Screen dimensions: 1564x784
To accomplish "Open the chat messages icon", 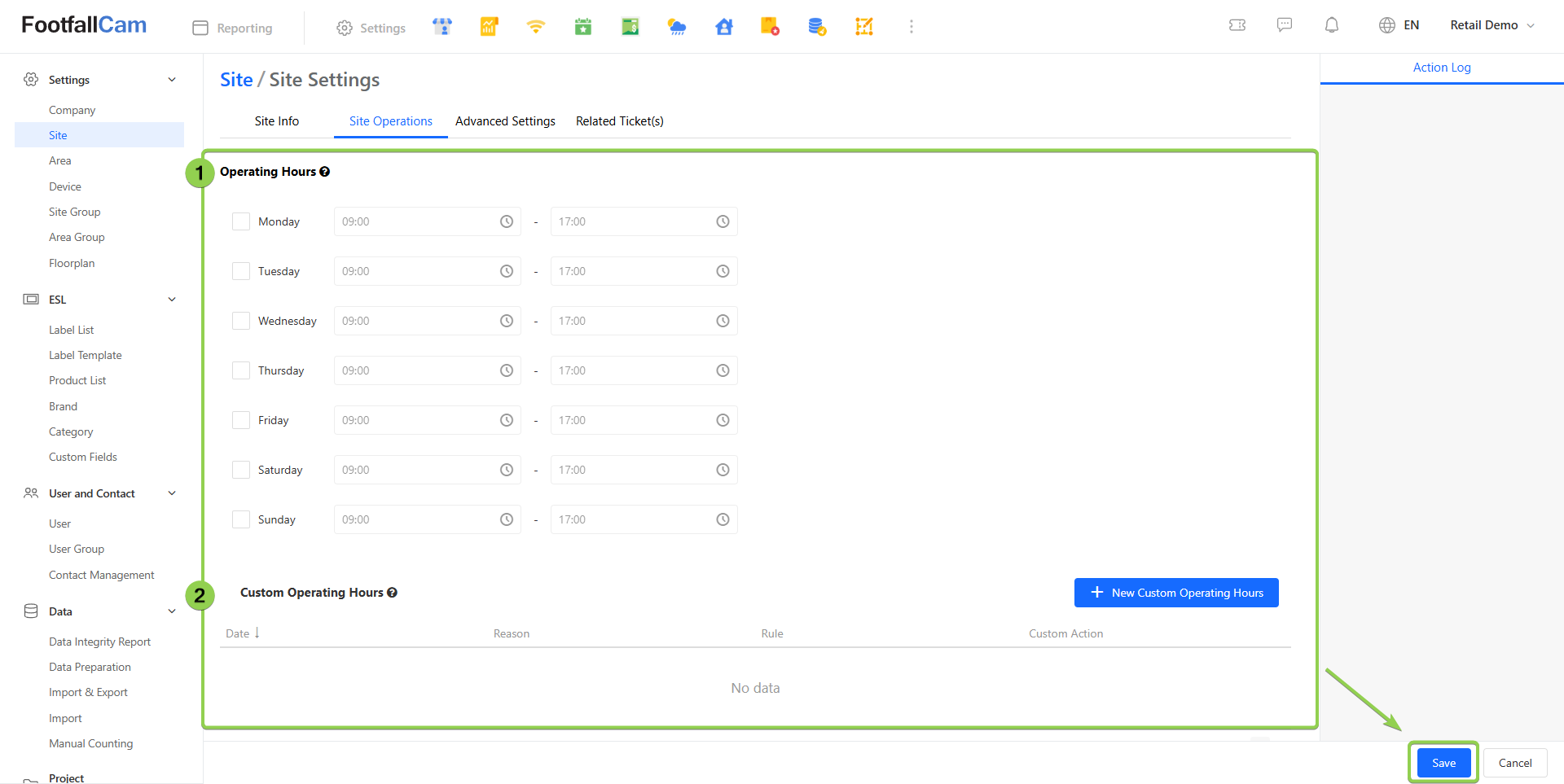I will tap(1285, 25).
